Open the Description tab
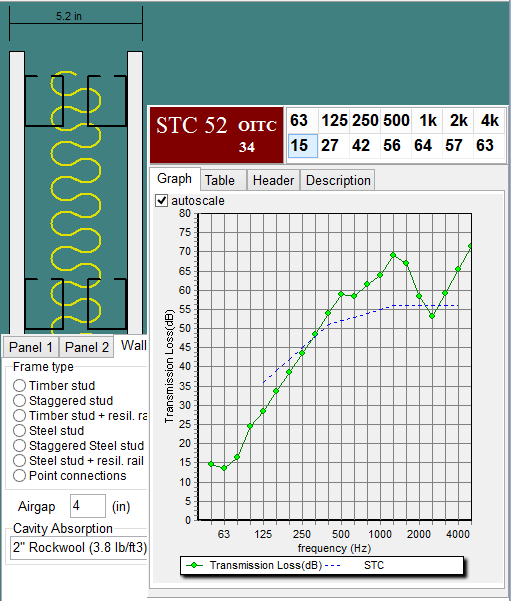 pos(338,180)
